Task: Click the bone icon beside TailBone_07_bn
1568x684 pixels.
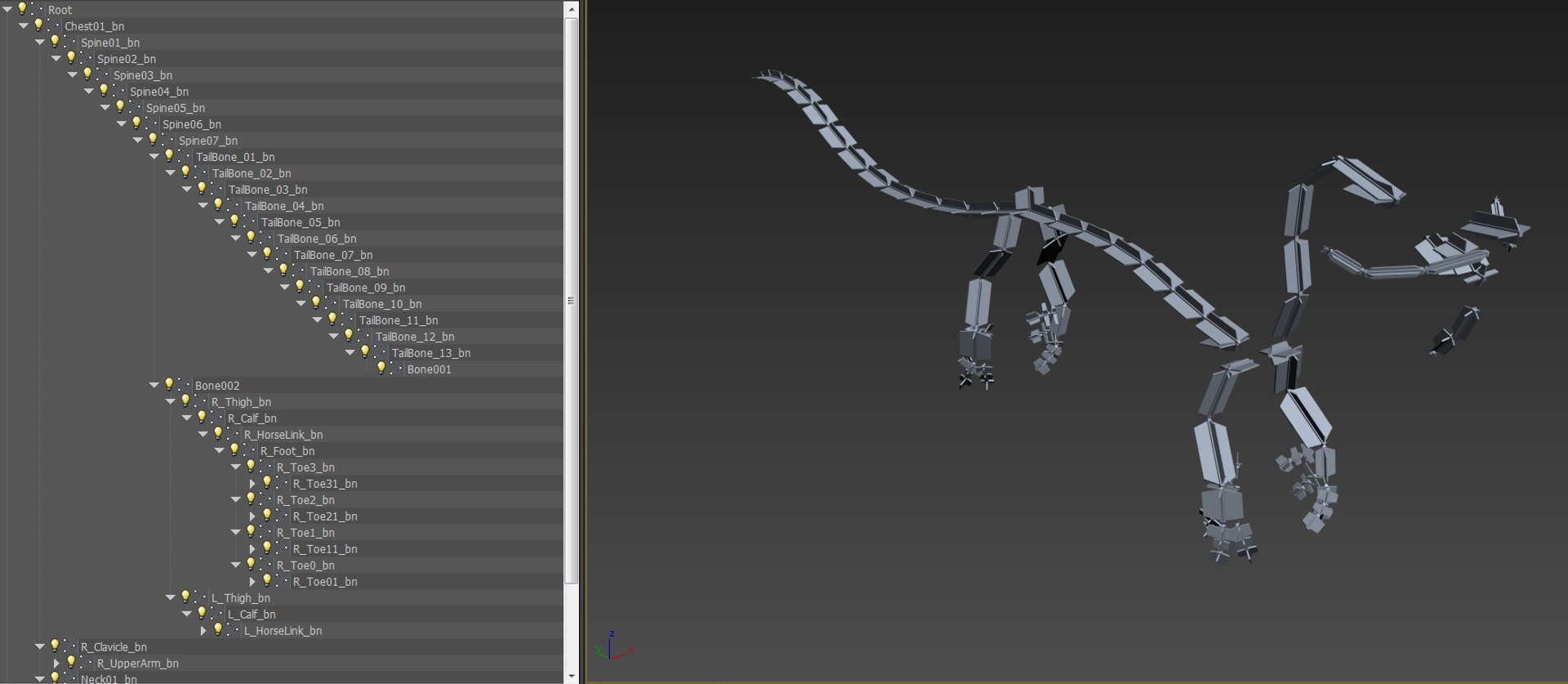Action: click(282, 255)
